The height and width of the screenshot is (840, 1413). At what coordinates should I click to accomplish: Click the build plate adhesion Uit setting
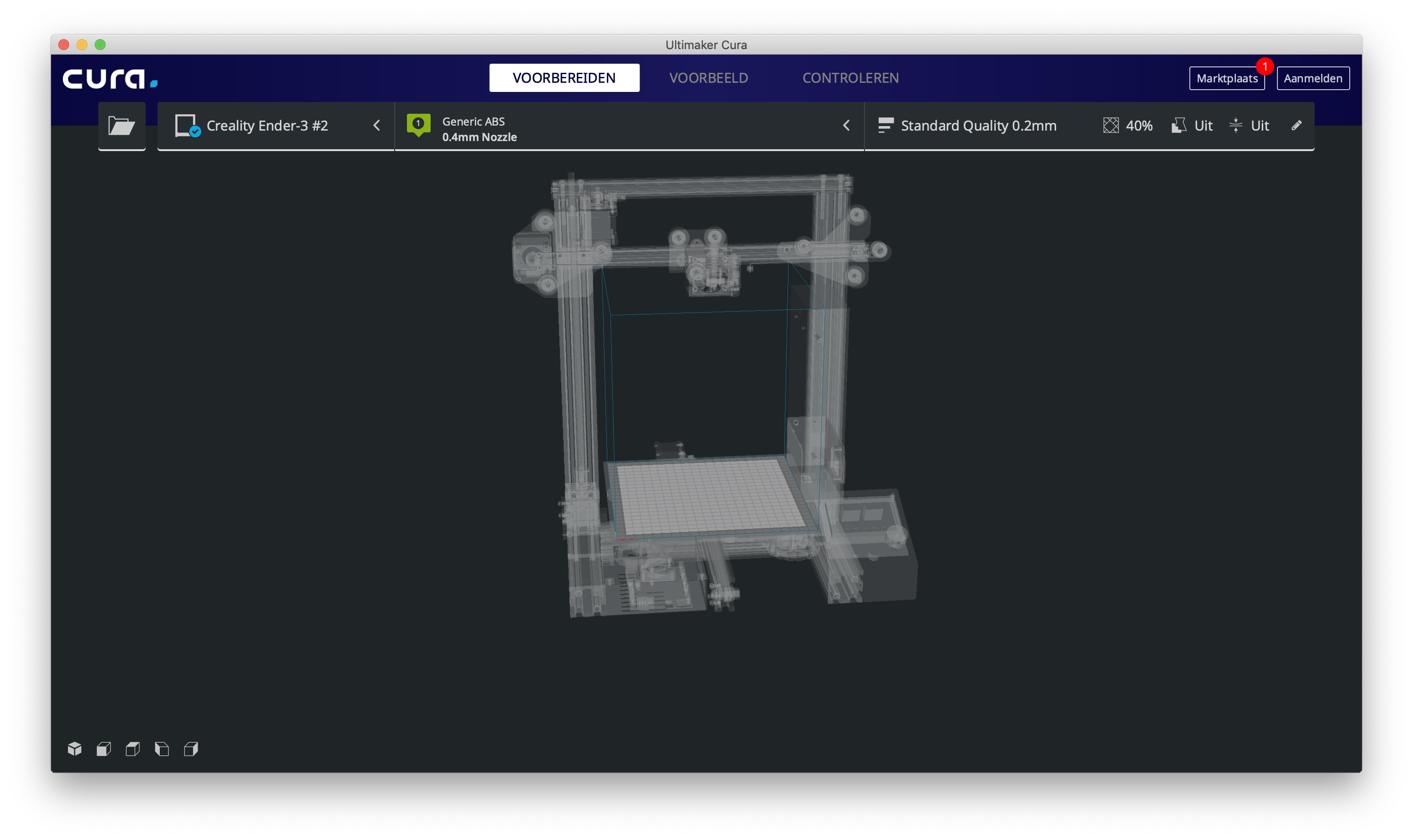click(1250, 126)
